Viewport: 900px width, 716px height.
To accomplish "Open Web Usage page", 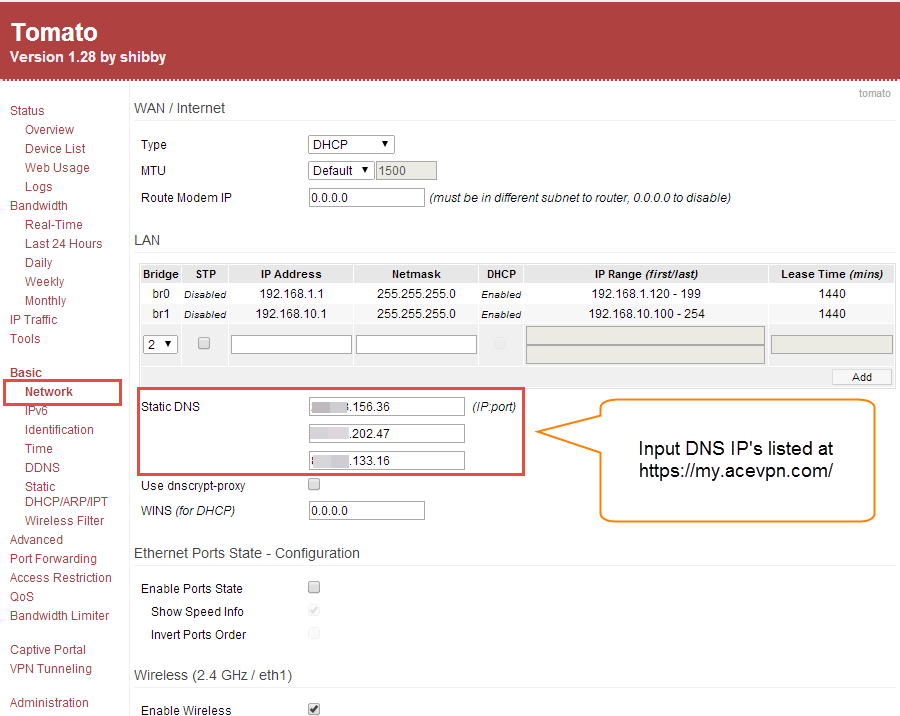I will click(57, 168).
